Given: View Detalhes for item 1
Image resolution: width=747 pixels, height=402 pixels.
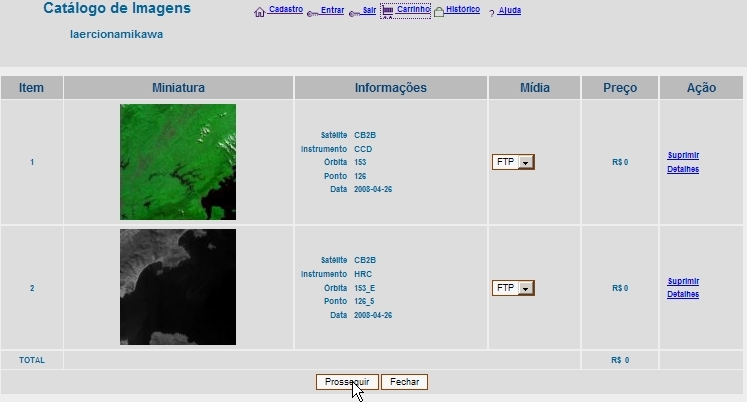Looking at the screenshot, I should [683, 169].
